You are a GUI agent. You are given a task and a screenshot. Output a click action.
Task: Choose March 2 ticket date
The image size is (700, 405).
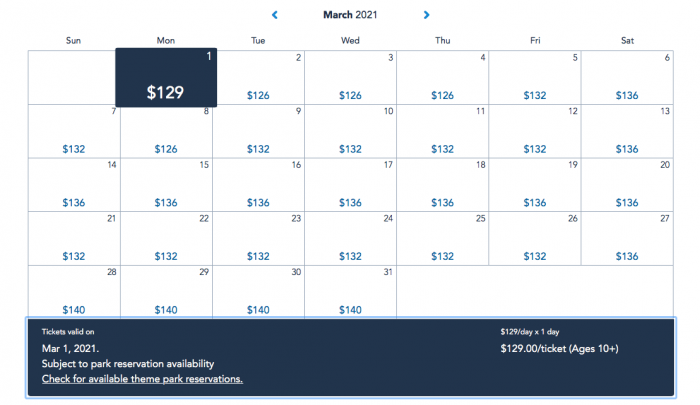click(258, 77)
